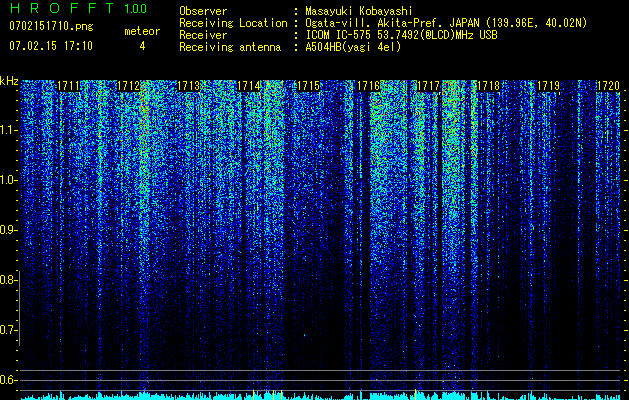Click the 1.0 kHz axis label

(x=9, y=180)
